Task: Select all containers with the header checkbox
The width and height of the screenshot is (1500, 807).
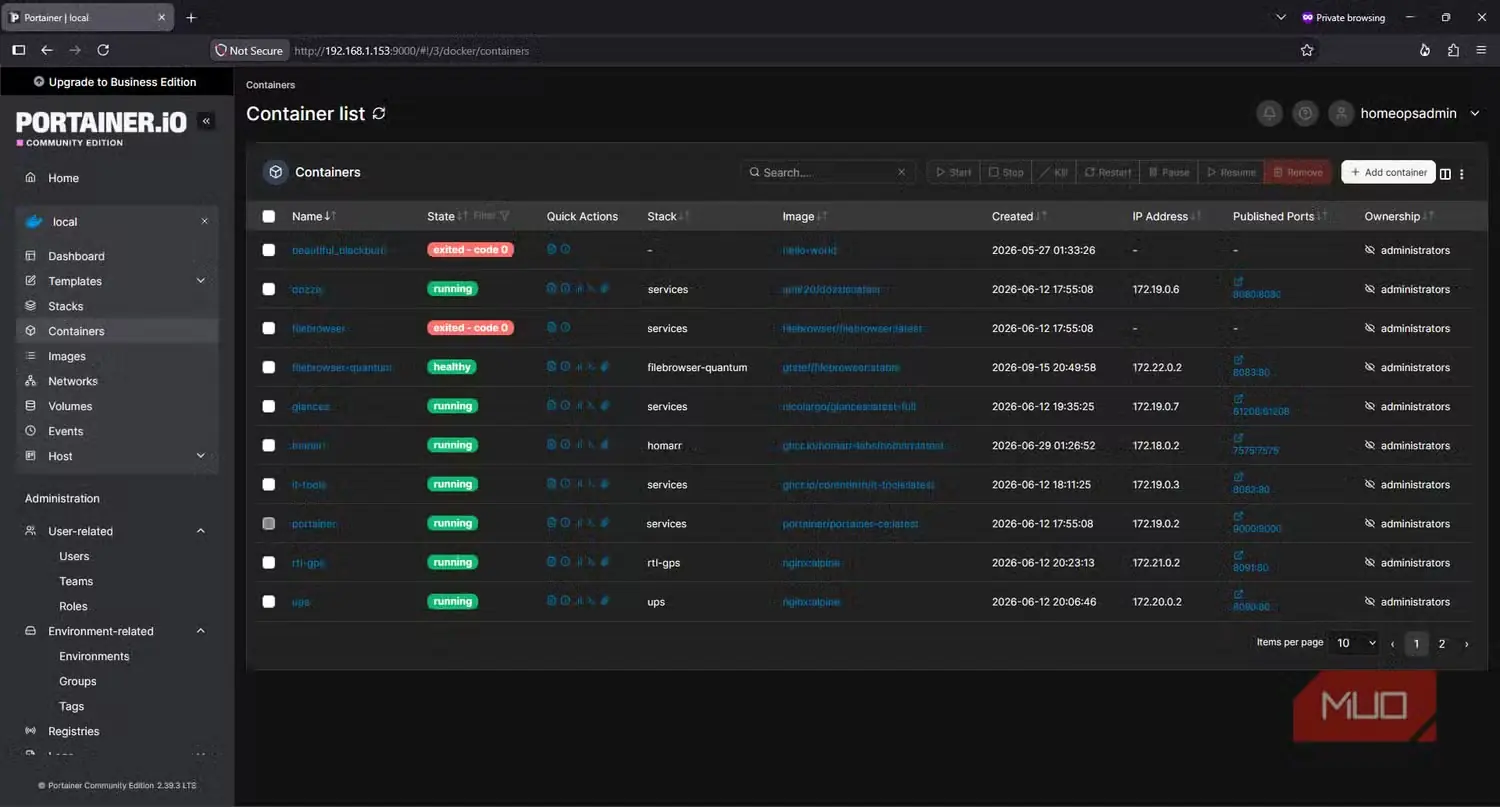Action: [268, 216]
